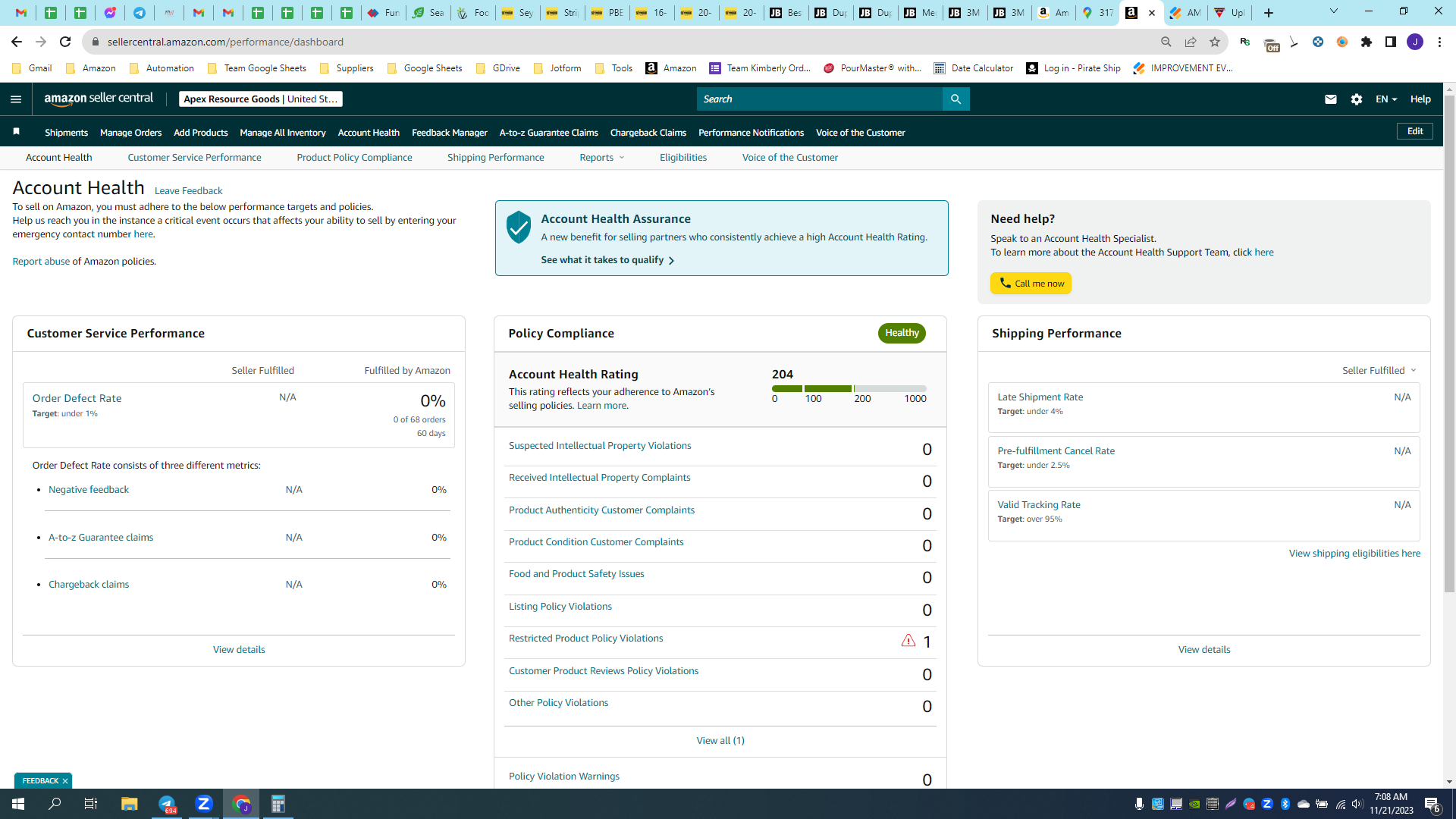Open the Chrome three-dot menu

(x=1439, y=42)
